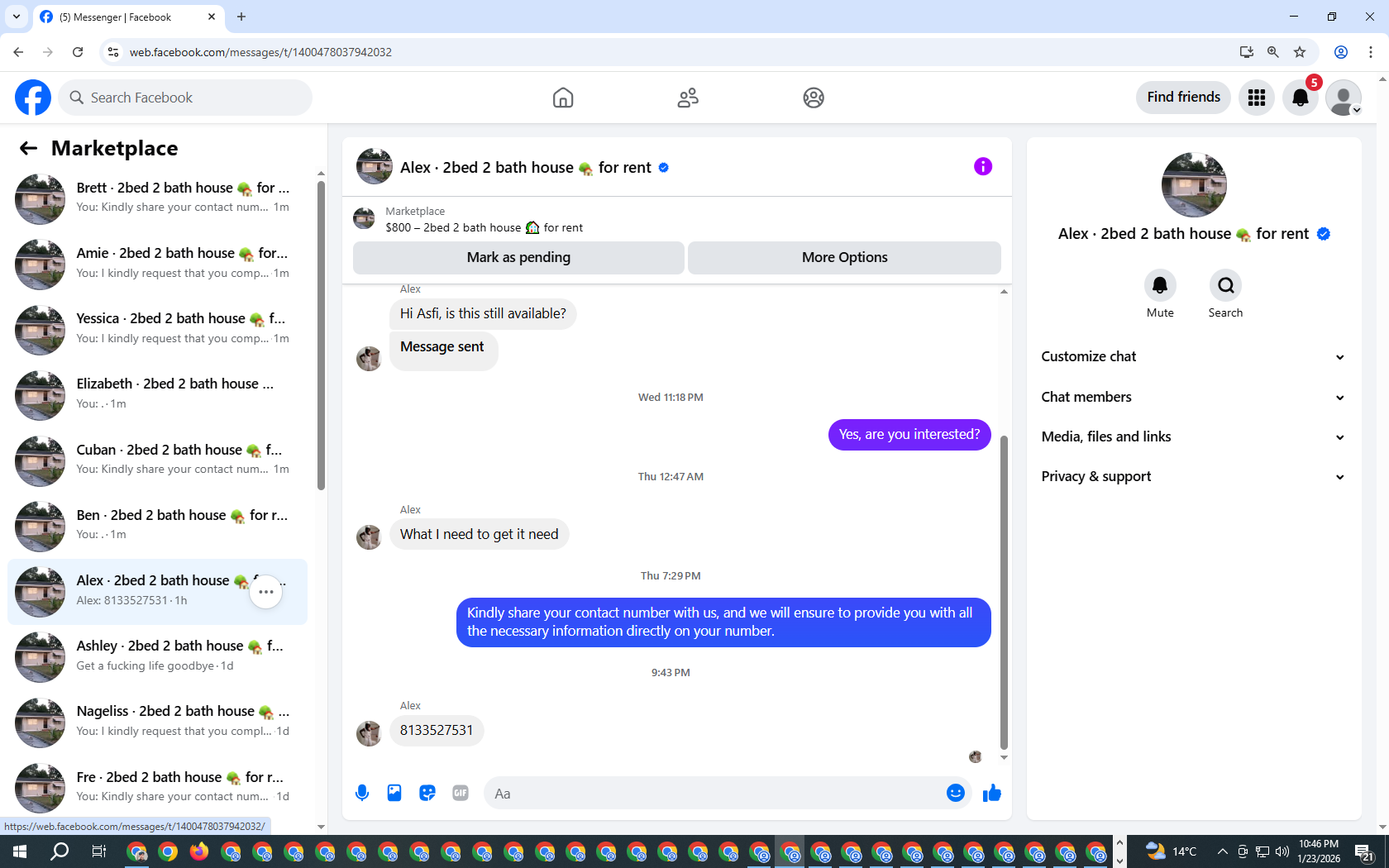Open the Chrome three-dot menu
1389x868 pixels.
click(1371, 52)
